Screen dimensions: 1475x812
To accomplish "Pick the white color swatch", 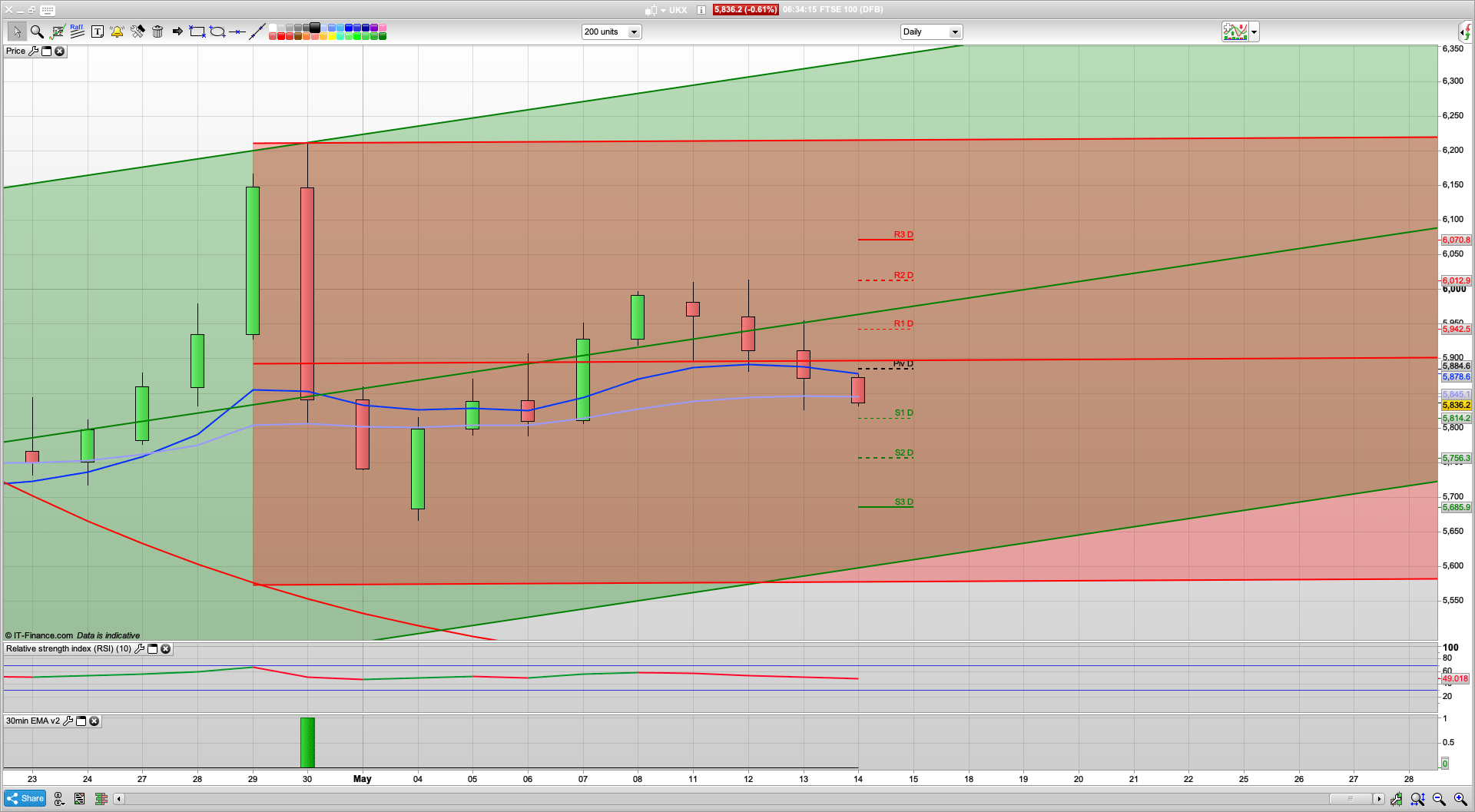I will coord(273,28).
